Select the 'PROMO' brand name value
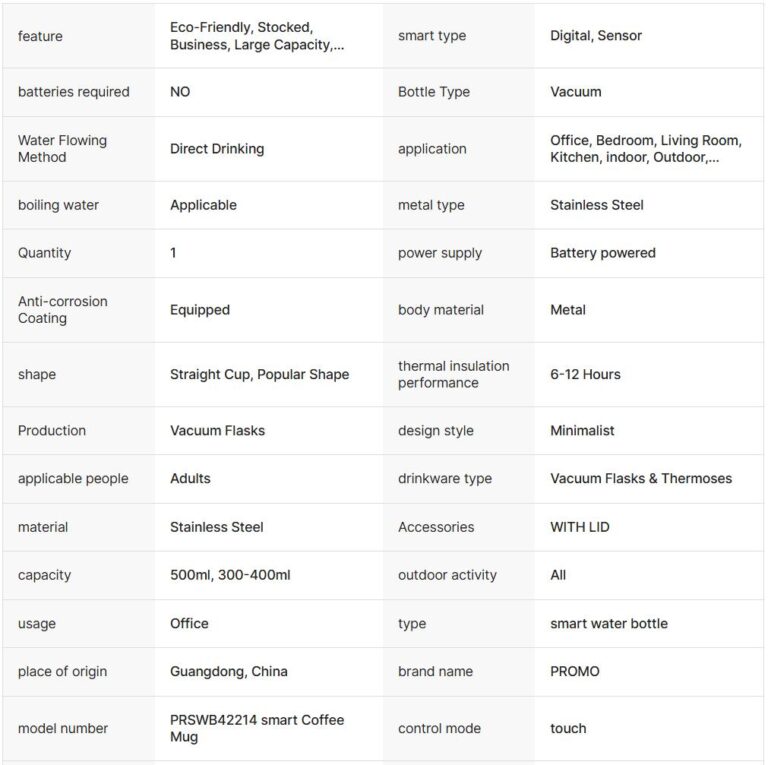The height and width of the screenshot is (765, 768). [x=575, y=672]
